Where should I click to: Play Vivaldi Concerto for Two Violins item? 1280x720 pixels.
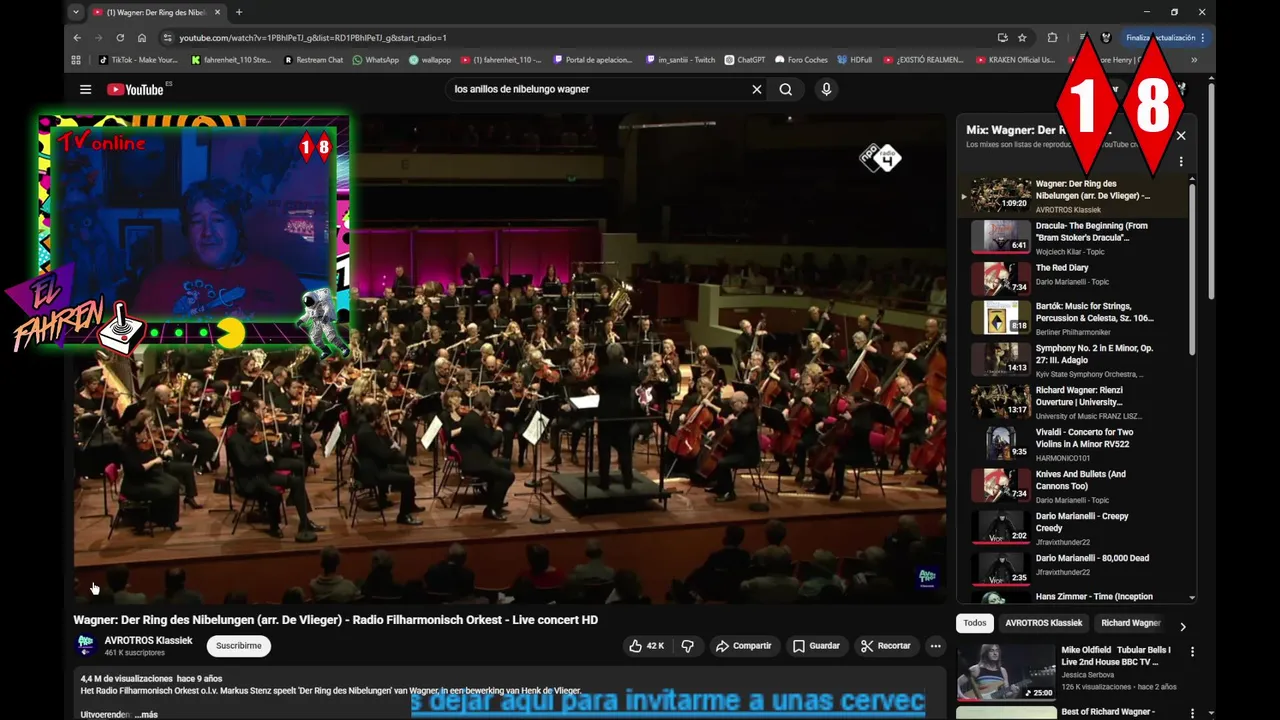tap(1074, 445)
